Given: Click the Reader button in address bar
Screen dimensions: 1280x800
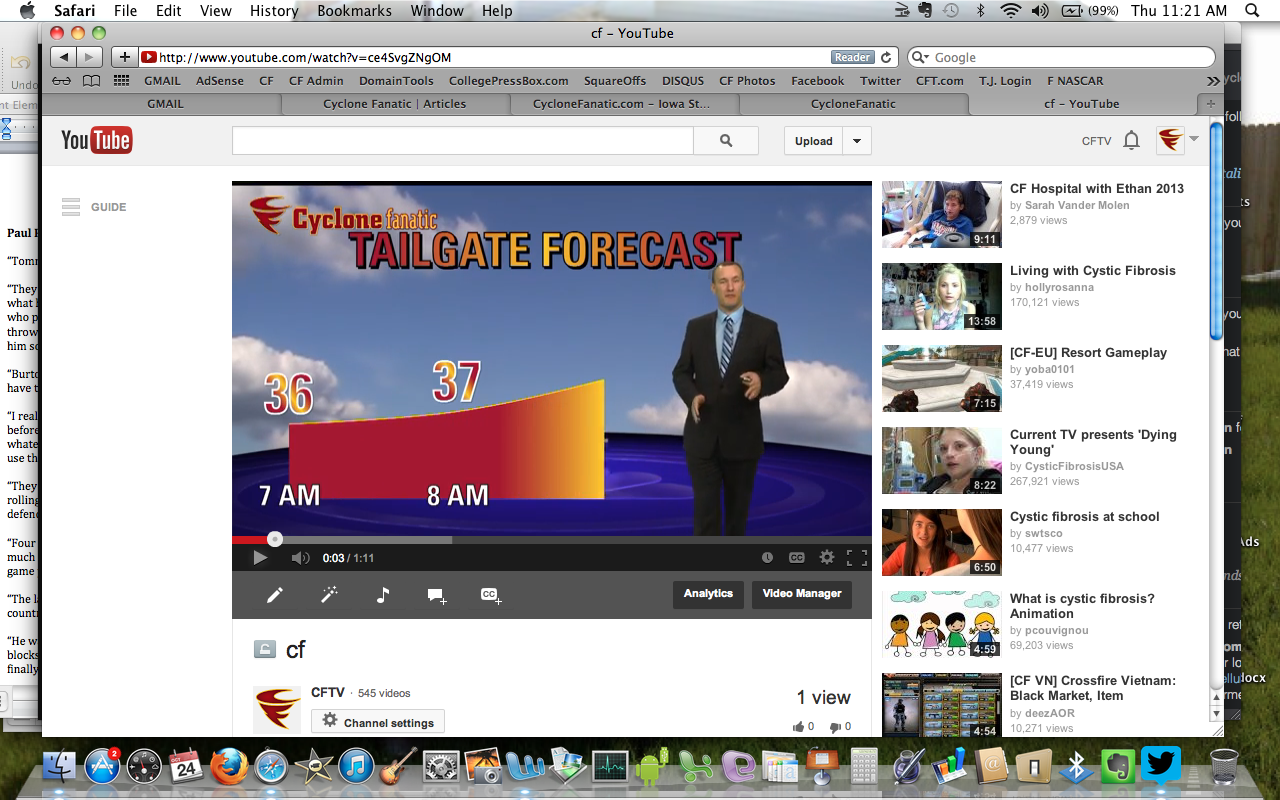Looking at the screenshot, I should click(x=852, y=57).
